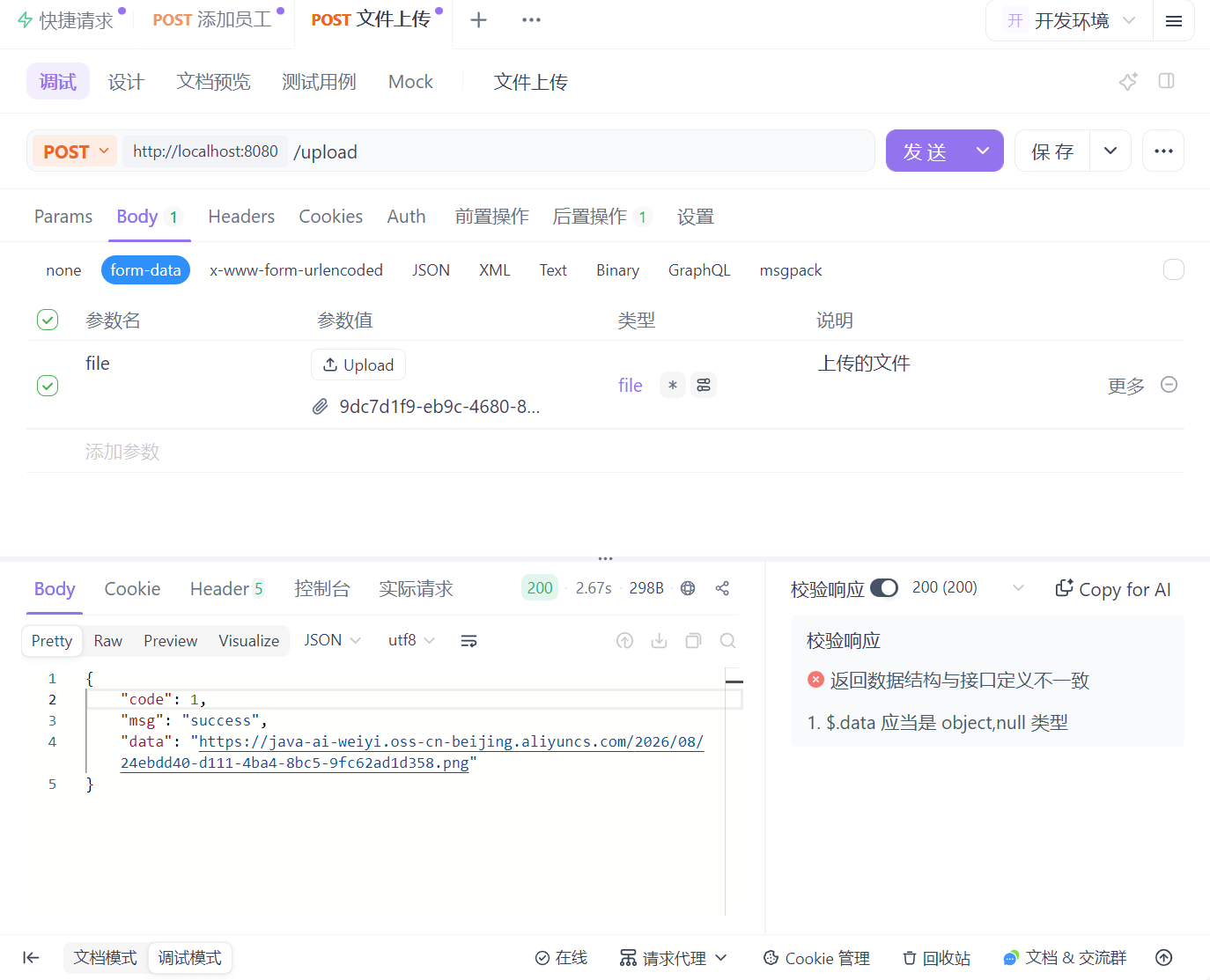Open the 前置操作 tab
This screenshot has height=980, width=1210.
[491, 217]
